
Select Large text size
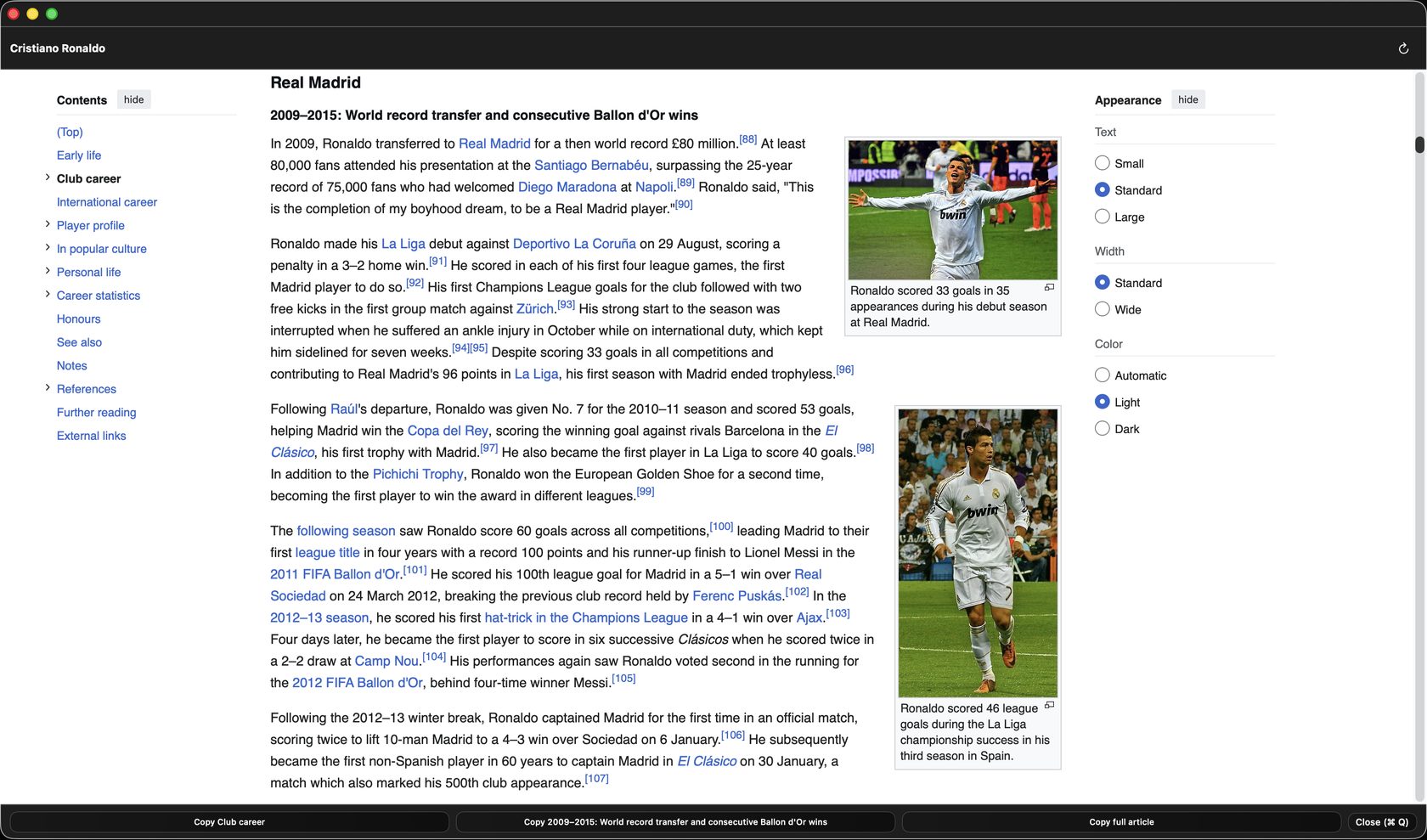[x=1102, y=217]
